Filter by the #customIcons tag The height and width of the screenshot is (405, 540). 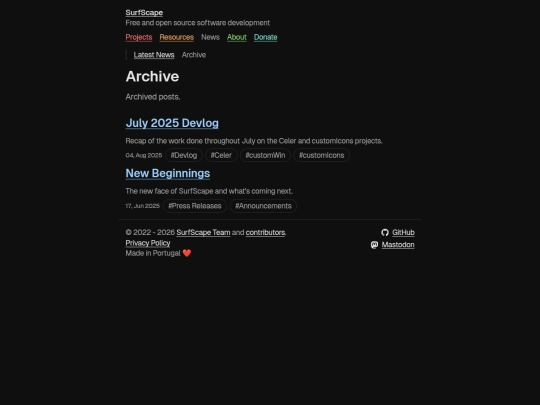(x=321, y=155)
